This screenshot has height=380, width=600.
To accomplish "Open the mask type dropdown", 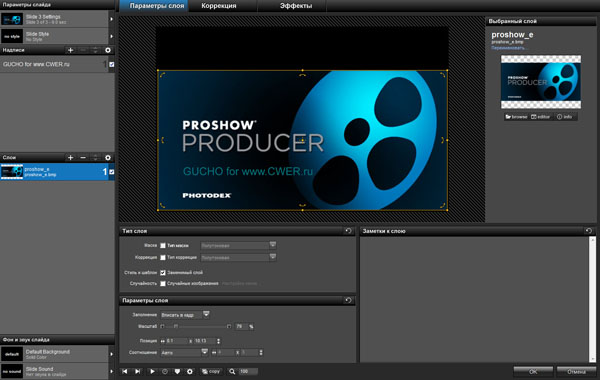I will point(238,245).
